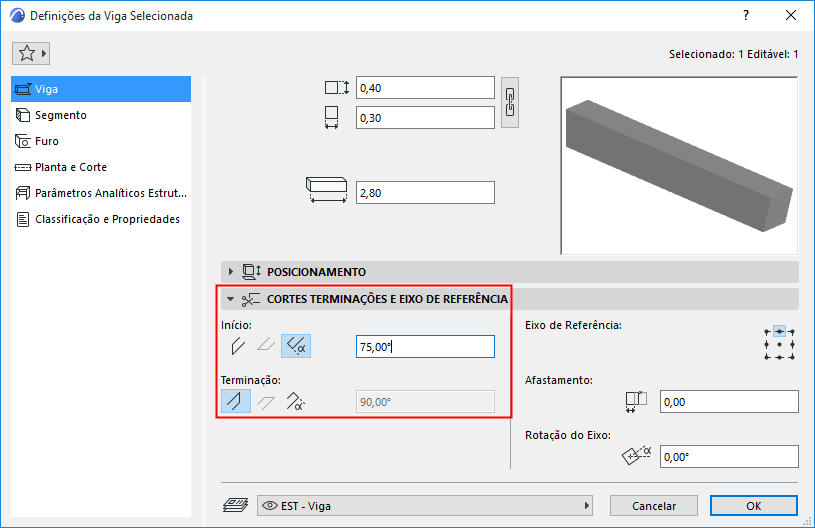Click the Afastamento offset icon
This screenshot has width=815, height=528.
click(636, 402)
